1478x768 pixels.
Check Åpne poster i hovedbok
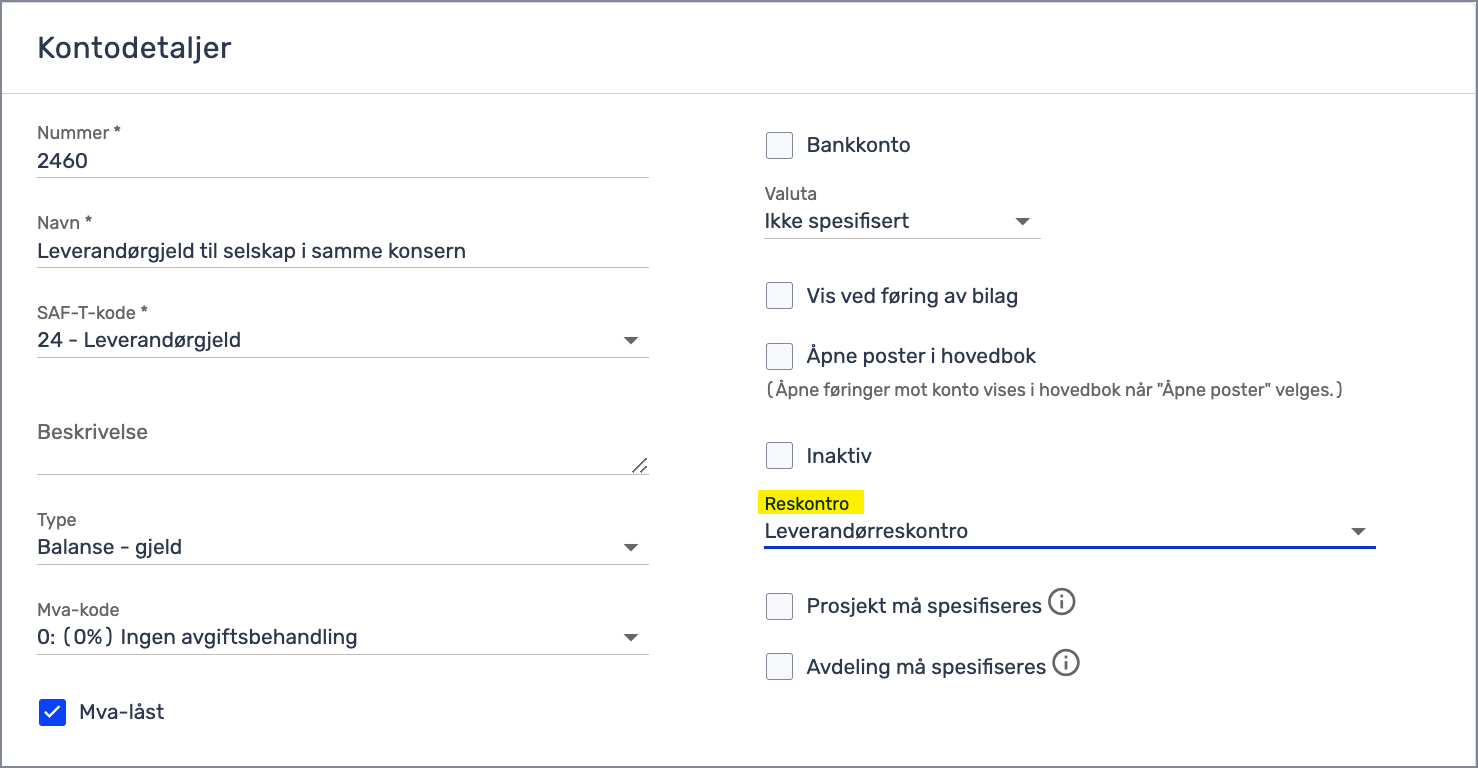[779, 356]
